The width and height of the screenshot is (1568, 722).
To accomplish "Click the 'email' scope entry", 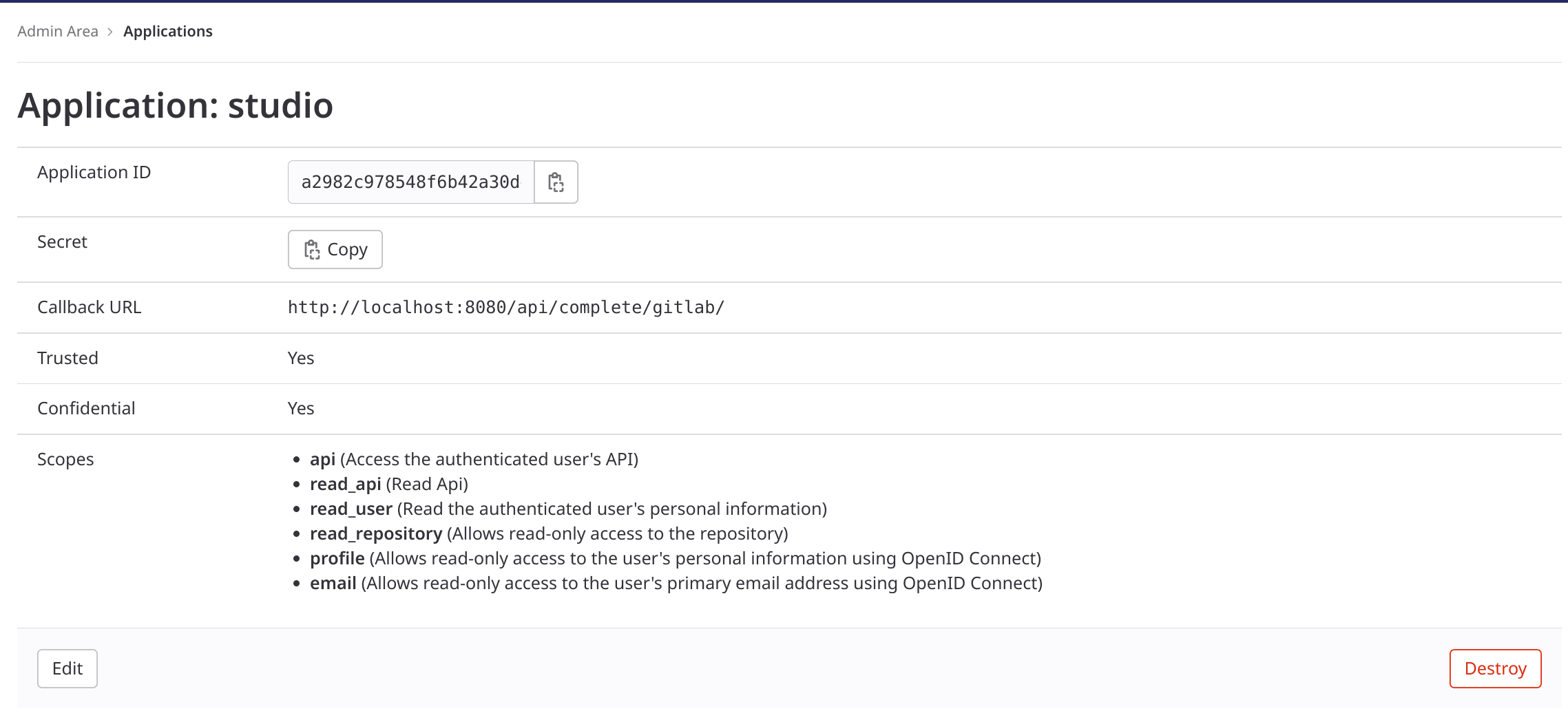I will click(676, 583).
